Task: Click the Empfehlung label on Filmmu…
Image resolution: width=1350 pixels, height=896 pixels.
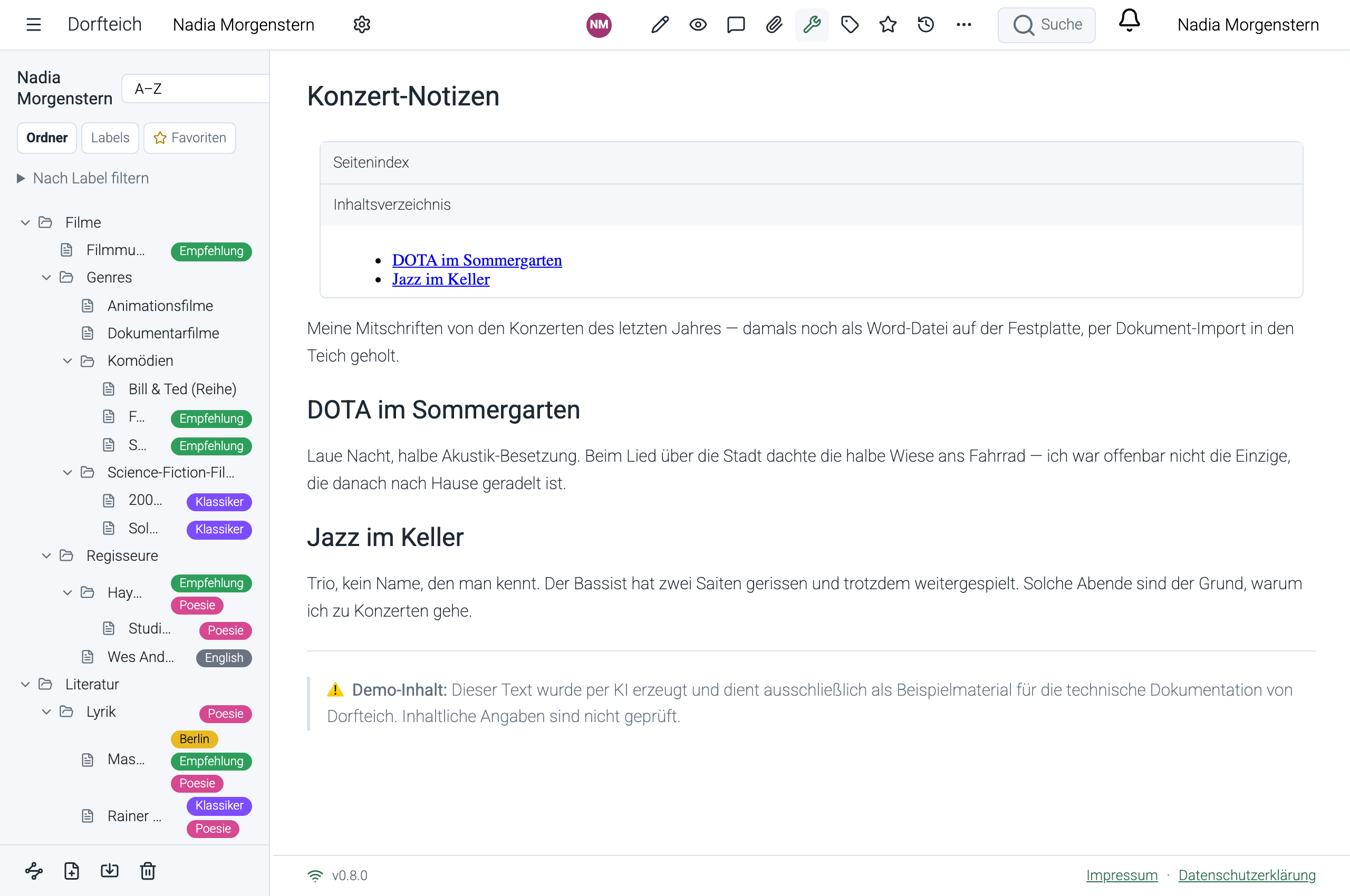Action: click(x=211, y=251)
